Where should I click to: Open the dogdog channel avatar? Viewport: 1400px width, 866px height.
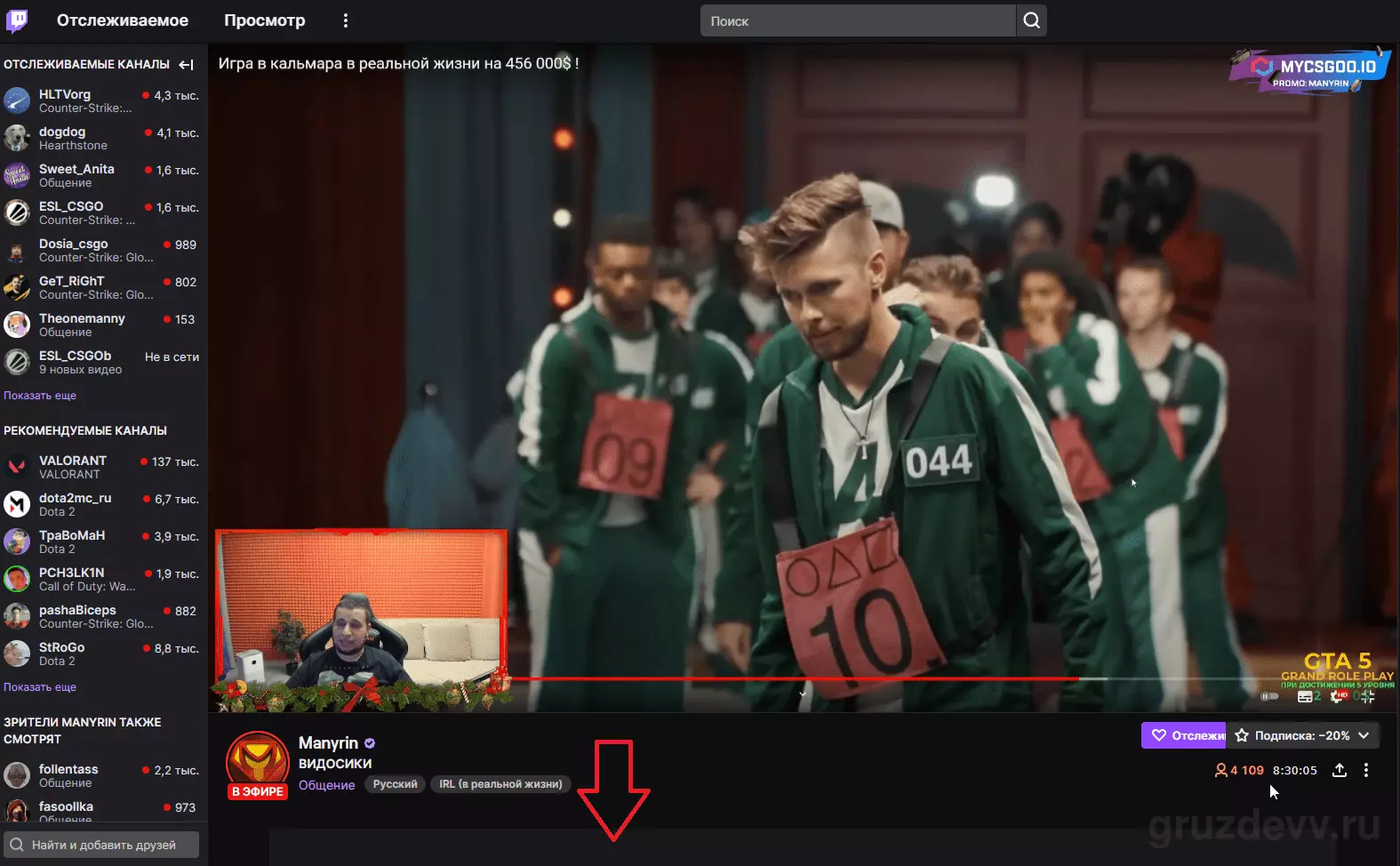pyautogui.click(x=17, y=138)
